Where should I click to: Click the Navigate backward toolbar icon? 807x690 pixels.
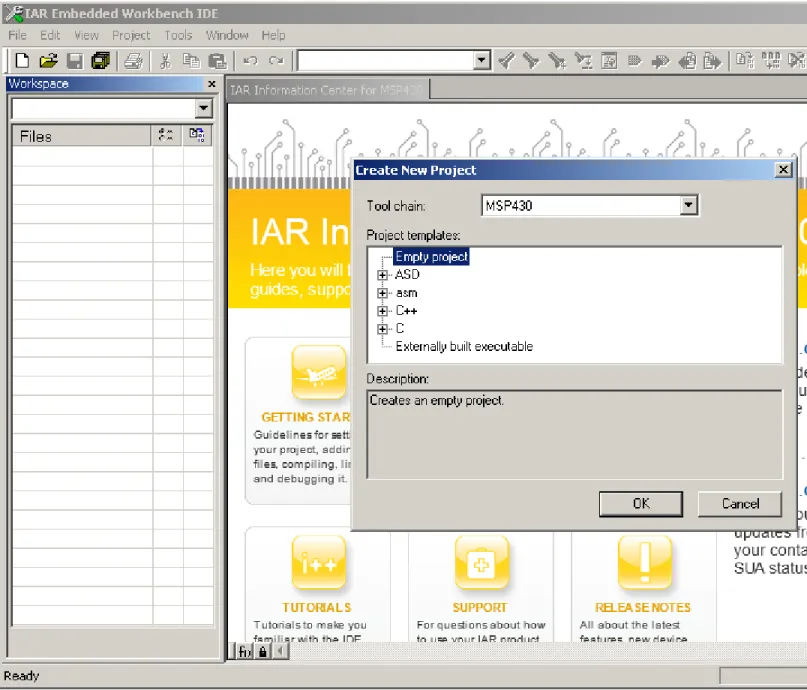[687, 61]
